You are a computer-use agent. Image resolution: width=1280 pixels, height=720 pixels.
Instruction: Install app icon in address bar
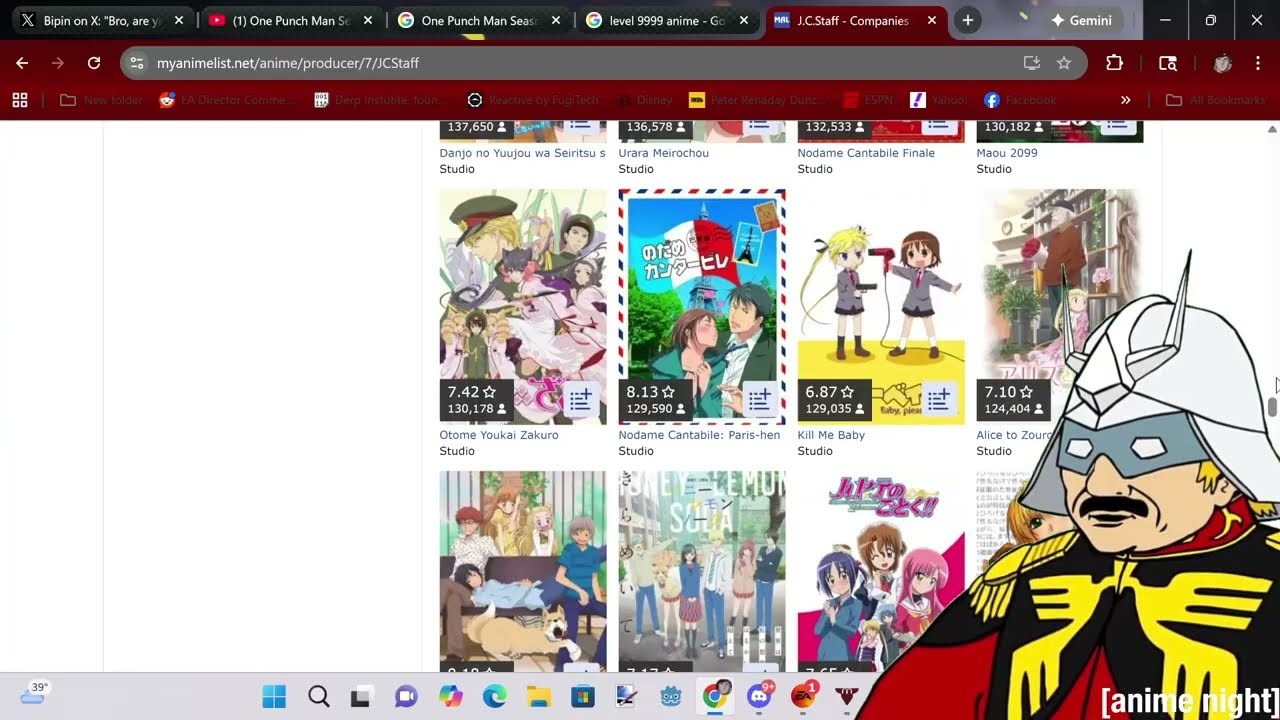click(1031, 63)
